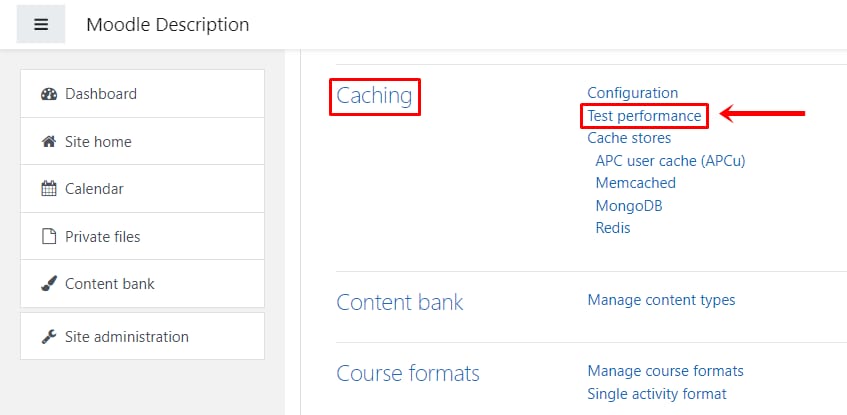Screen dimensions: 847x415
Task: Click the Private files document icon
Action: click(x=49, y=237)
